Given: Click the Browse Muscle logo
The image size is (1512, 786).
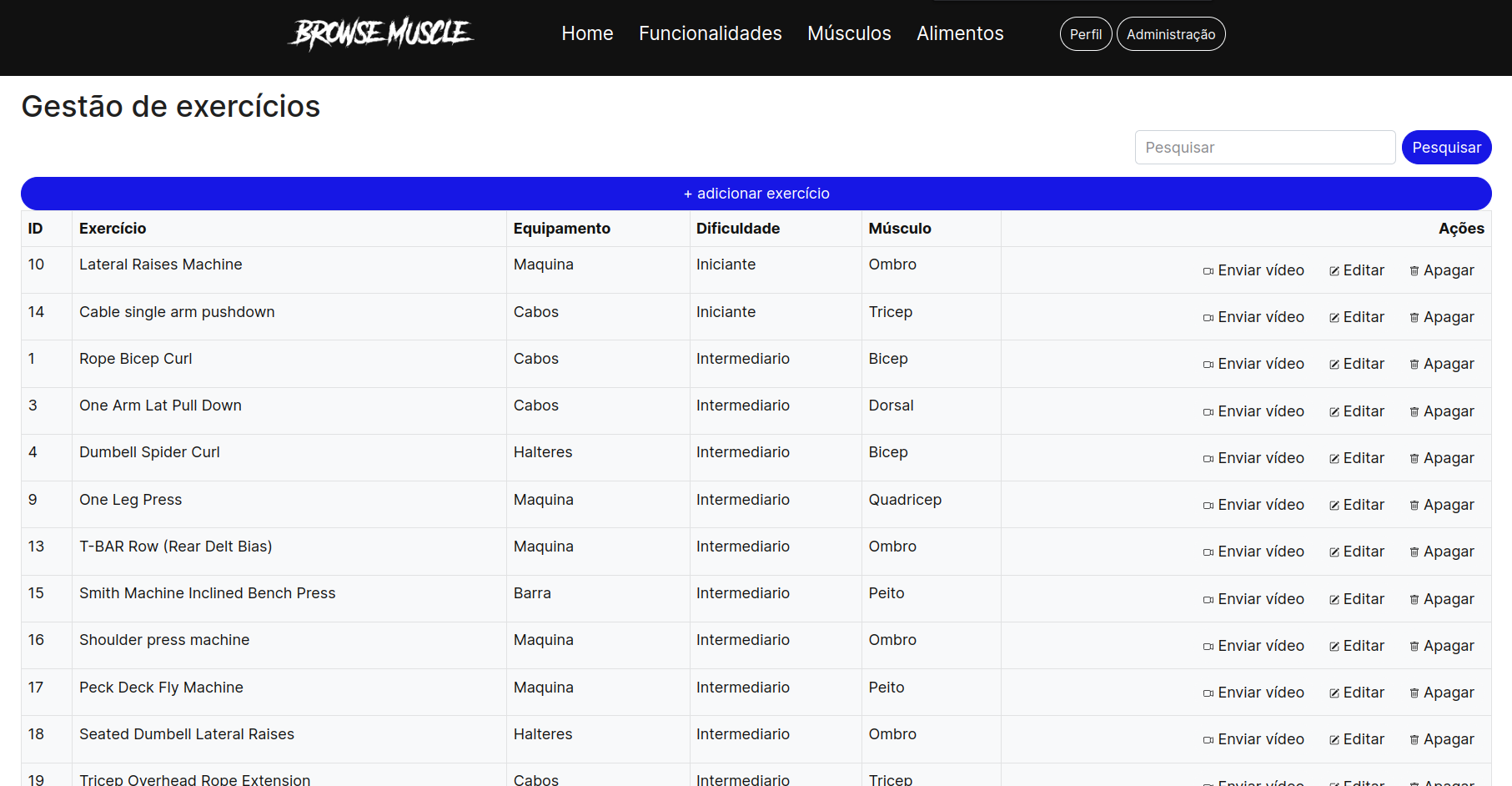Looking at the screenshot, I should click(381, 33).
